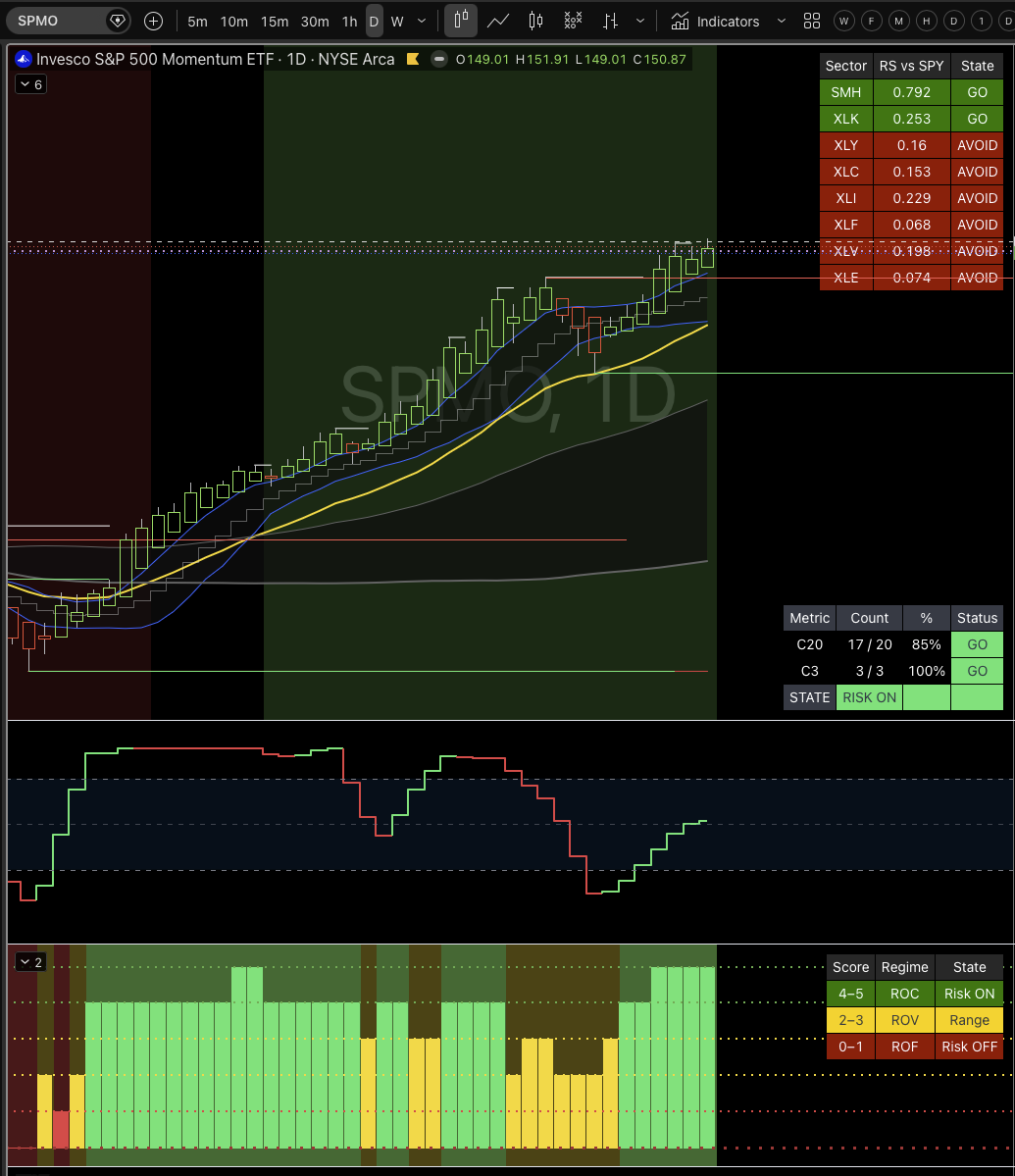This screenshot has width=1015, height=1176.
Task: Click the 4–5 score cell
Action: click(851, 994)
